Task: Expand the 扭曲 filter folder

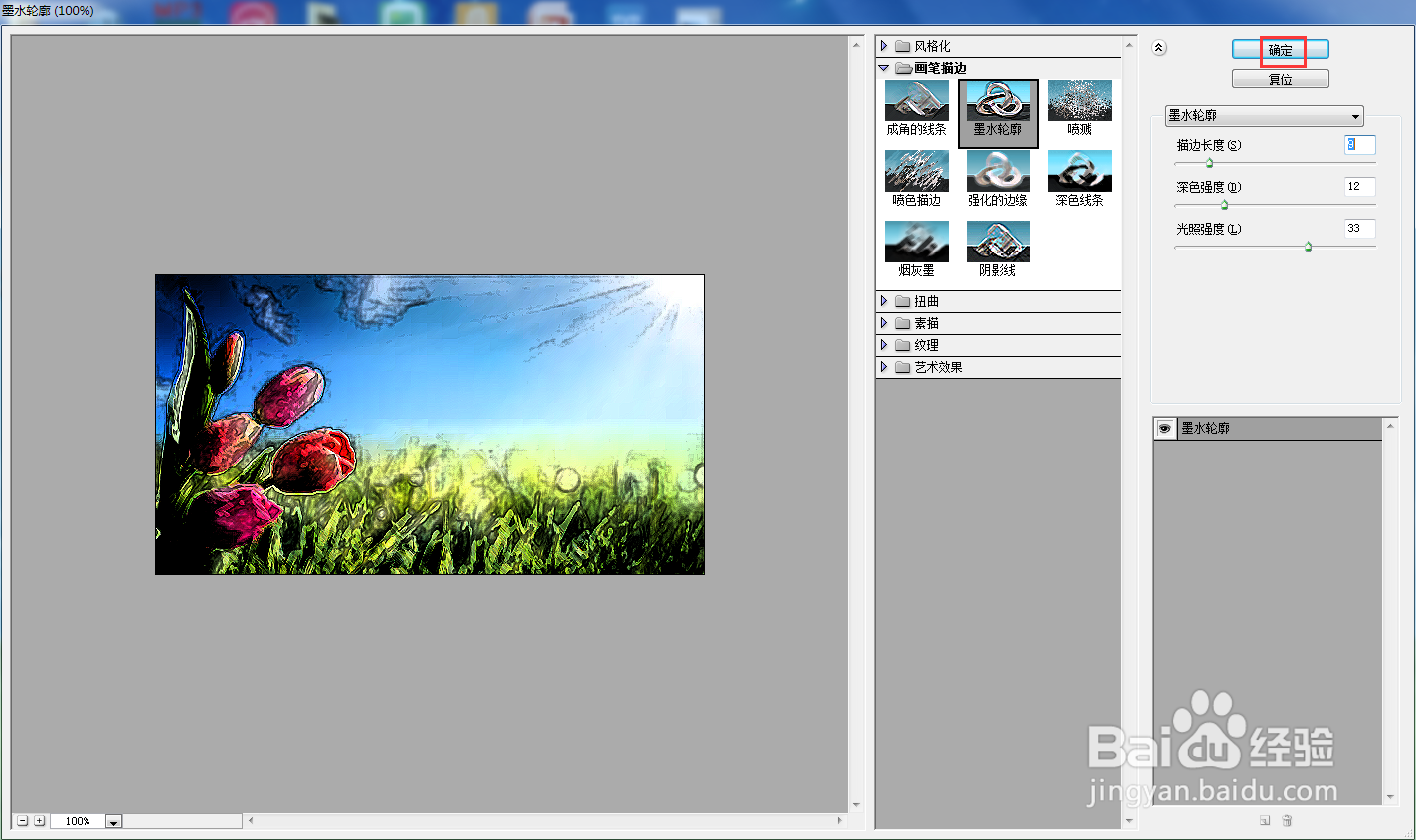Action: click(x=883, y=301)
